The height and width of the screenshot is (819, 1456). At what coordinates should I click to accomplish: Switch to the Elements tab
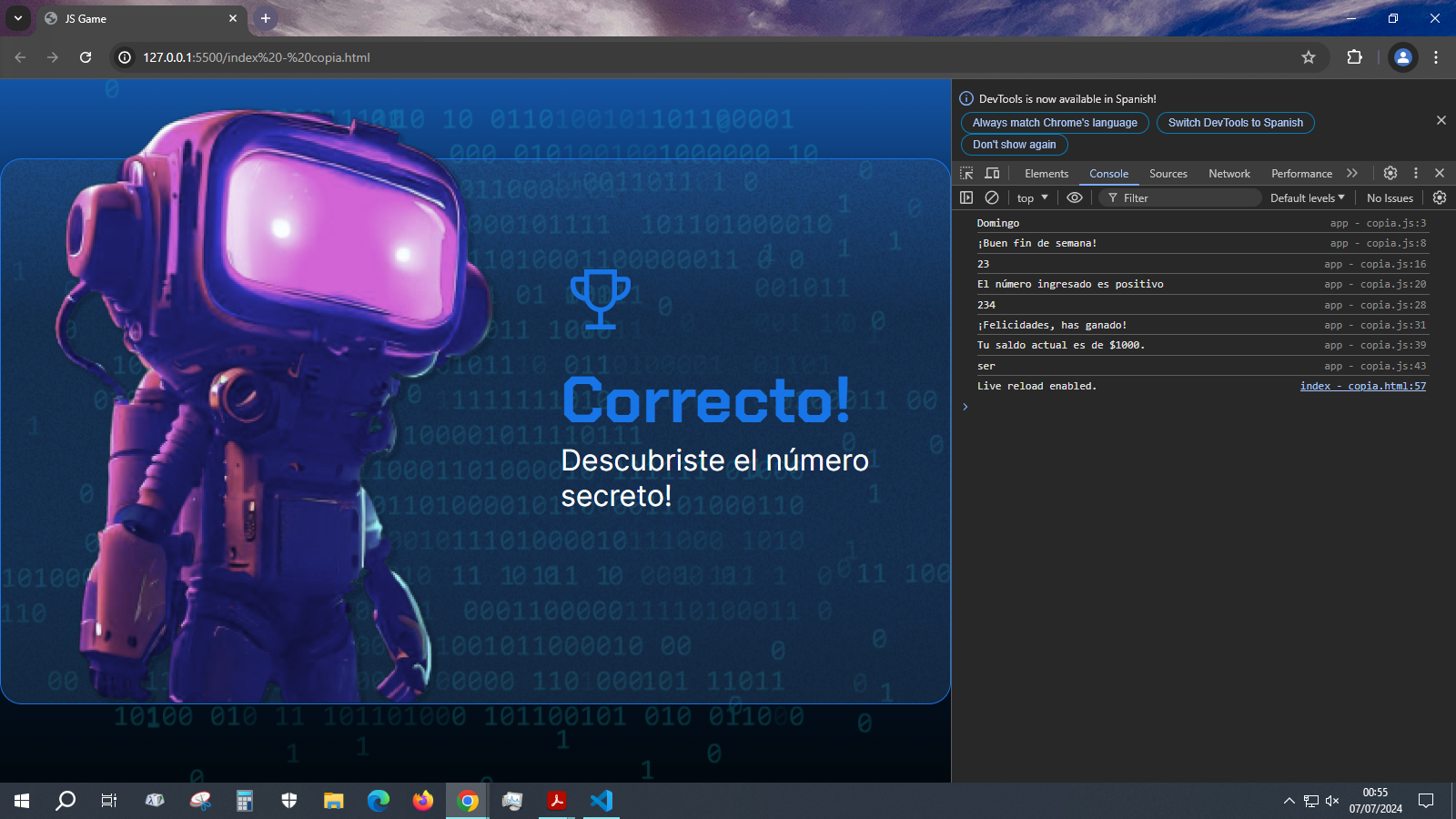point(1046,173)
